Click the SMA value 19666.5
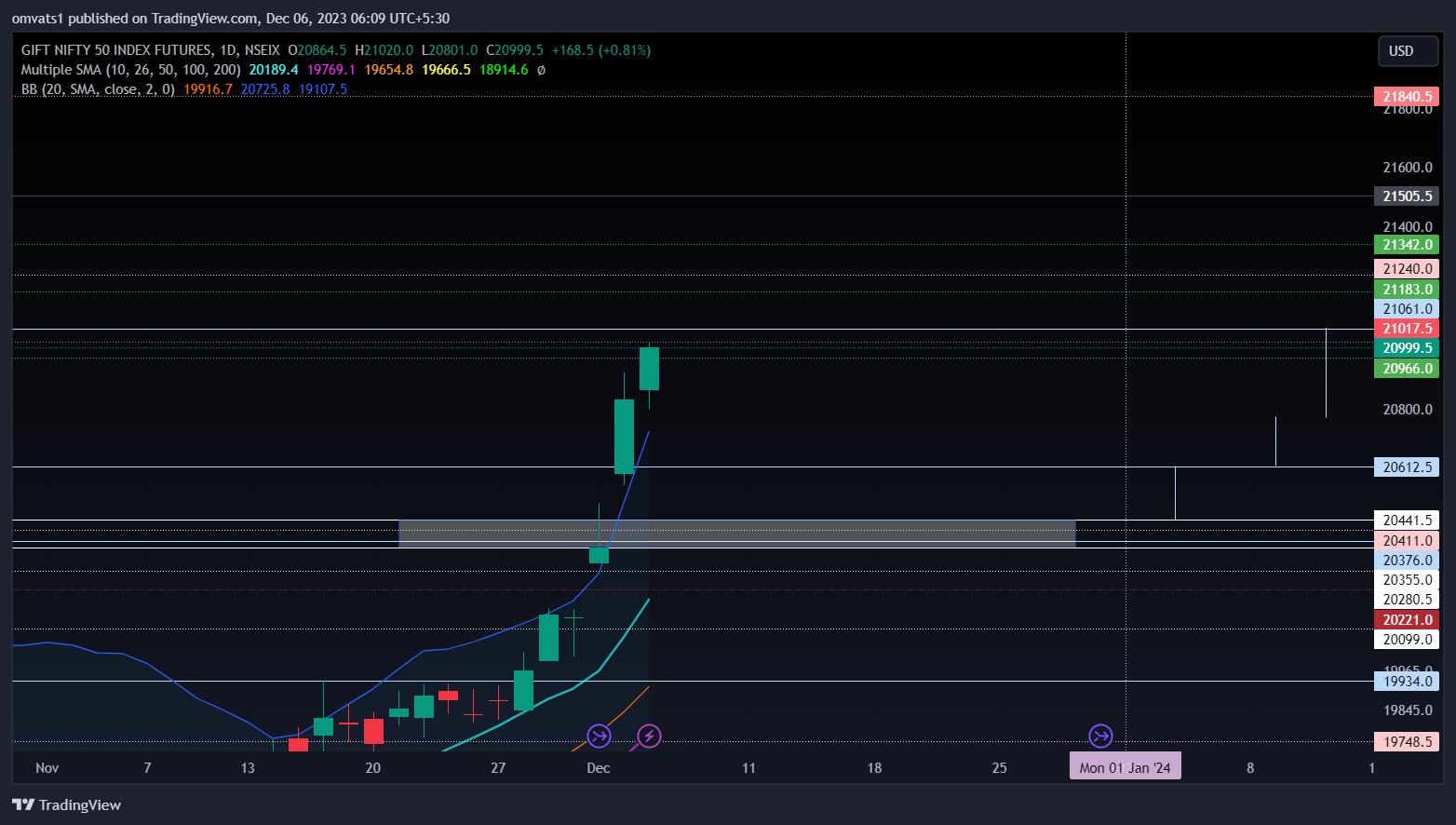This screenshot has width=1456, height=825. [x=447, y=70]
